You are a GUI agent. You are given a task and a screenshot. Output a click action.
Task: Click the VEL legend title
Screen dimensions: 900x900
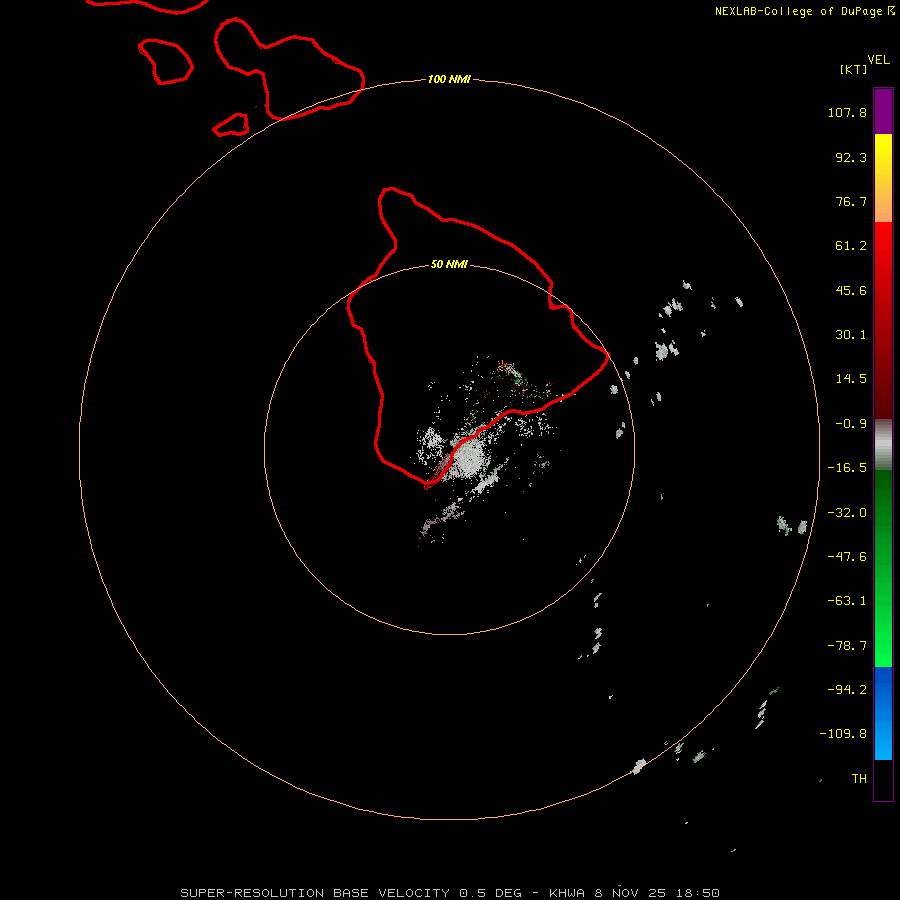click(x=878, y=60)
